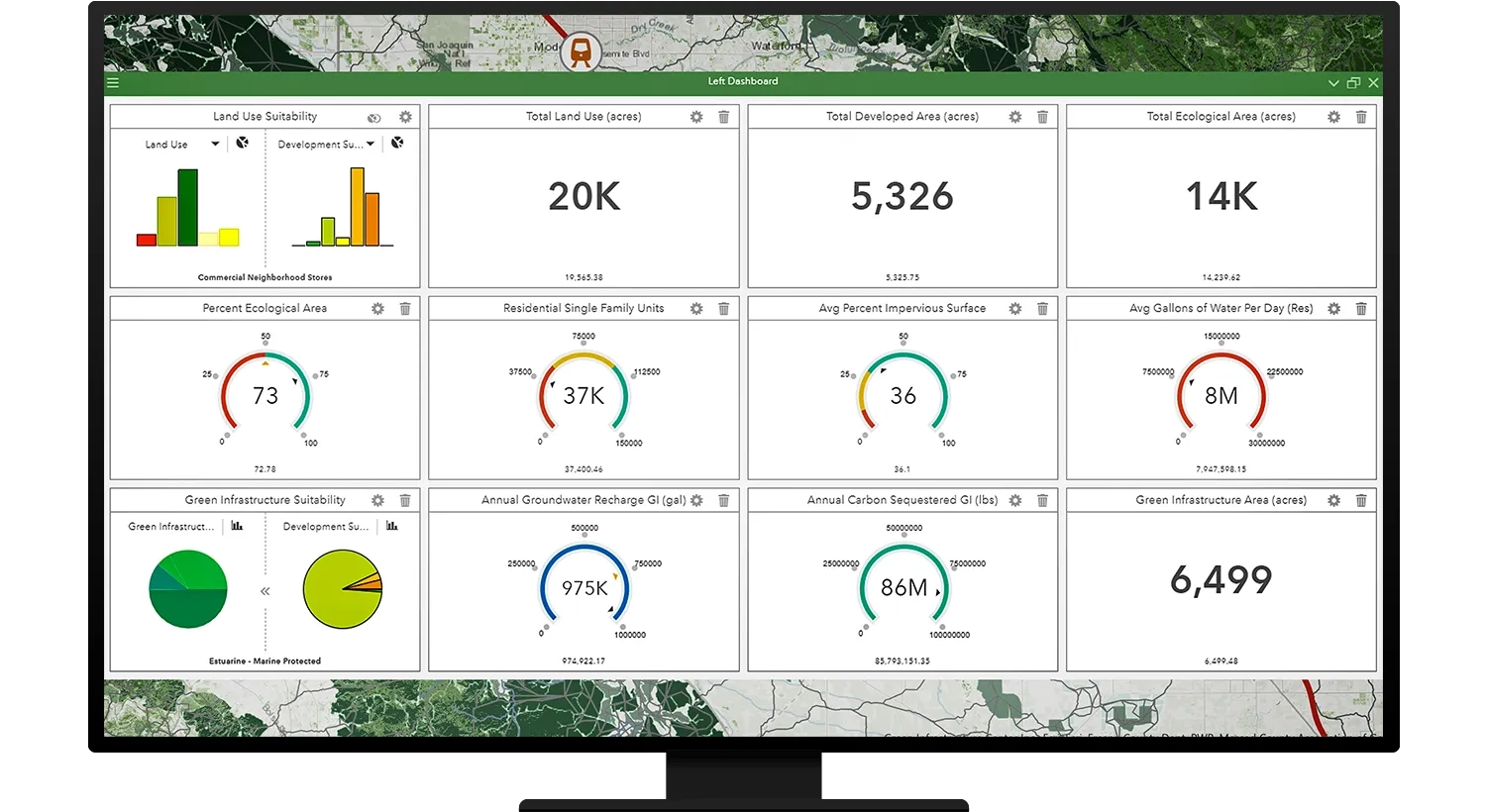Open settings gear for Green Infrastructure Suitability
The image size is (1486, 812).
coord(377,501)
